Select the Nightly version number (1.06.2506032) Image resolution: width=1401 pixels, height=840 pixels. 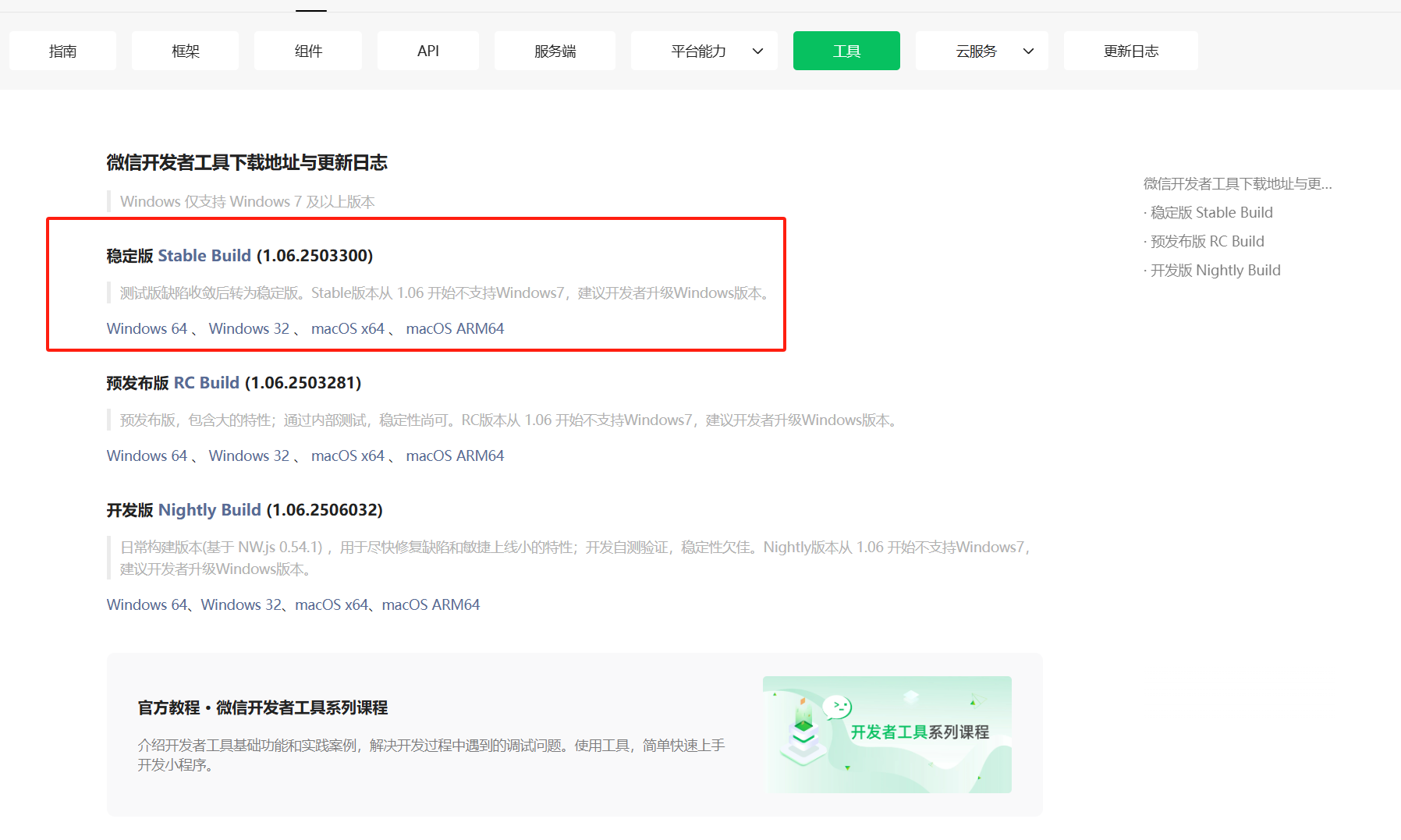(325, 510)
